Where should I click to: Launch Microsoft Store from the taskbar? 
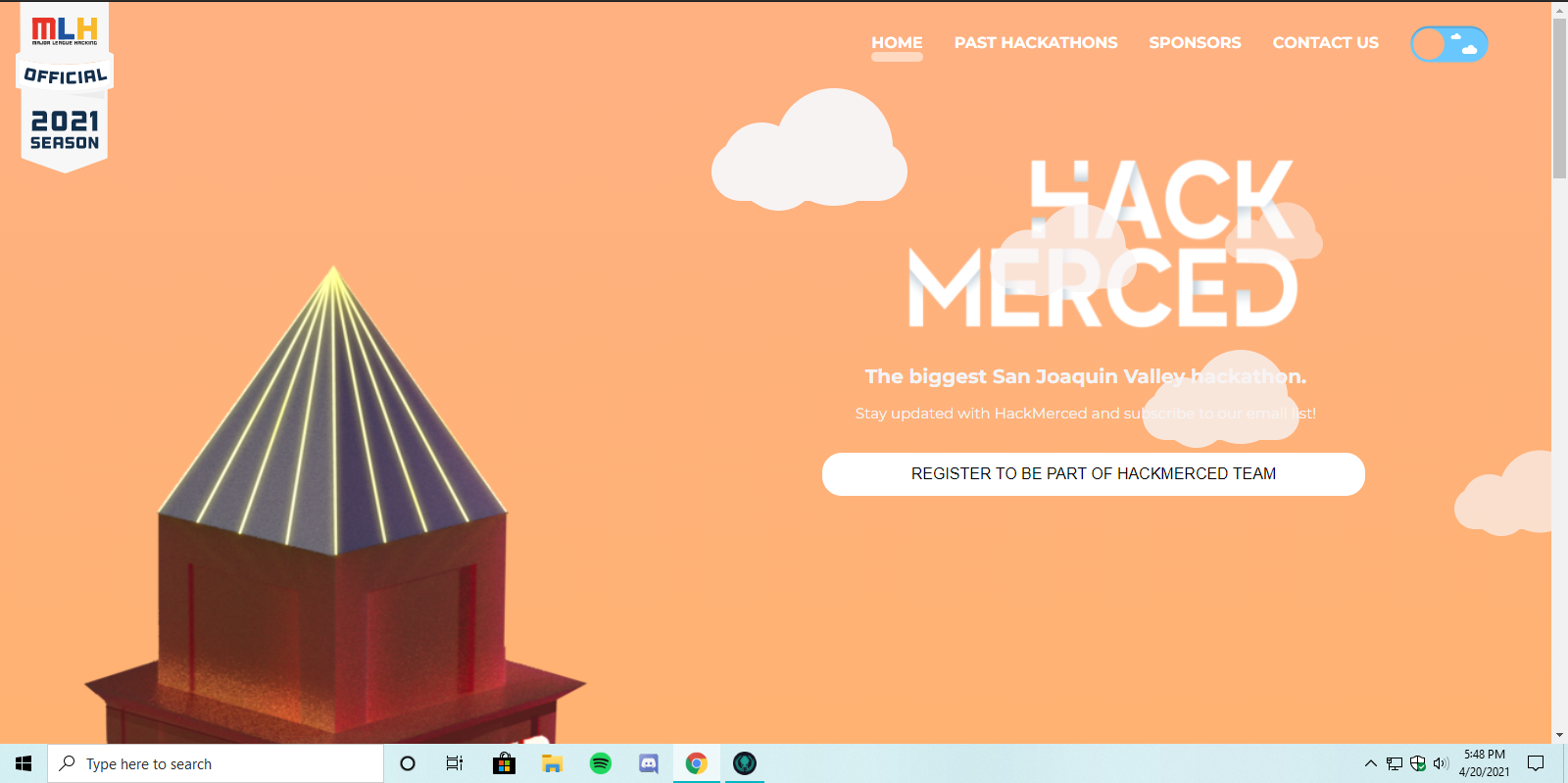[504, 763]
